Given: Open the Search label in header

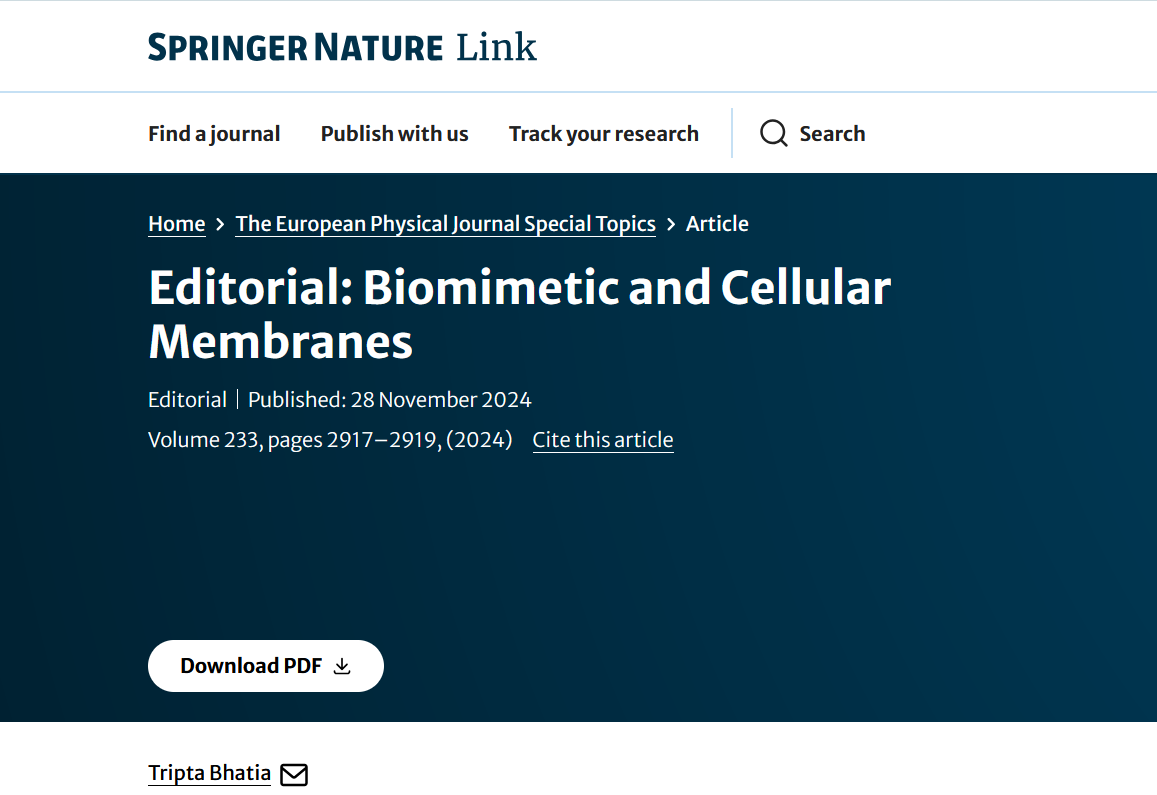Looking at the screenshot, I should [x=832, y=134].
